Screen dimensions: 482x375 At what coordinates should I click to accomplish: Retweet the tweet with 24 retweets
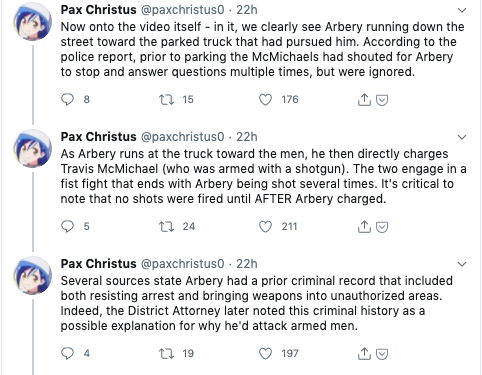click(166, 226)
